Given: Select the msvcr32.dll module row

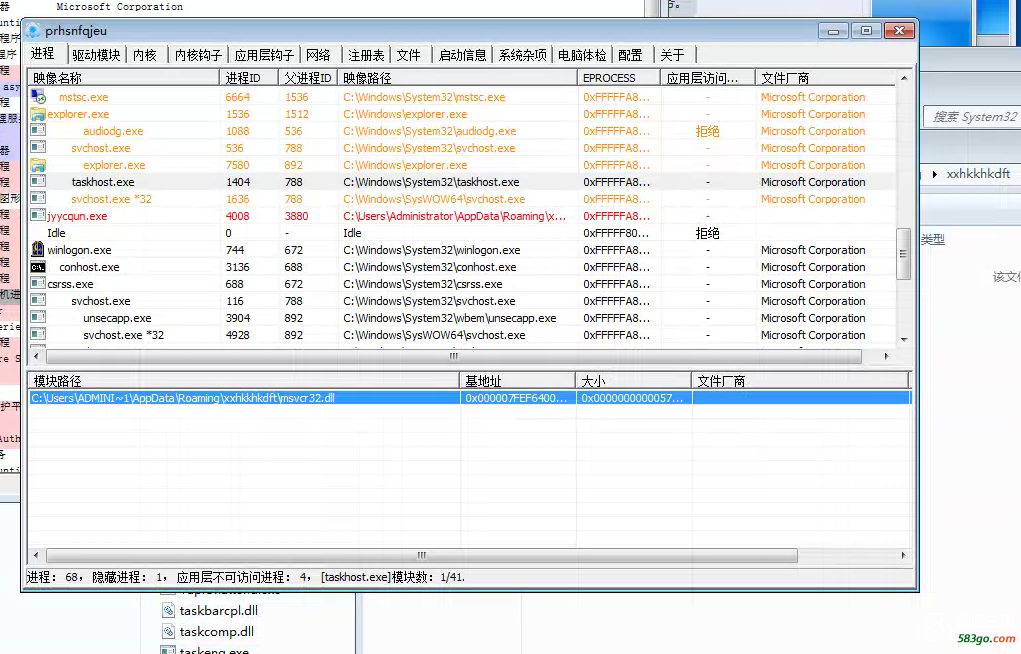Looking at the screenshot, I should (x=469, y=397).
